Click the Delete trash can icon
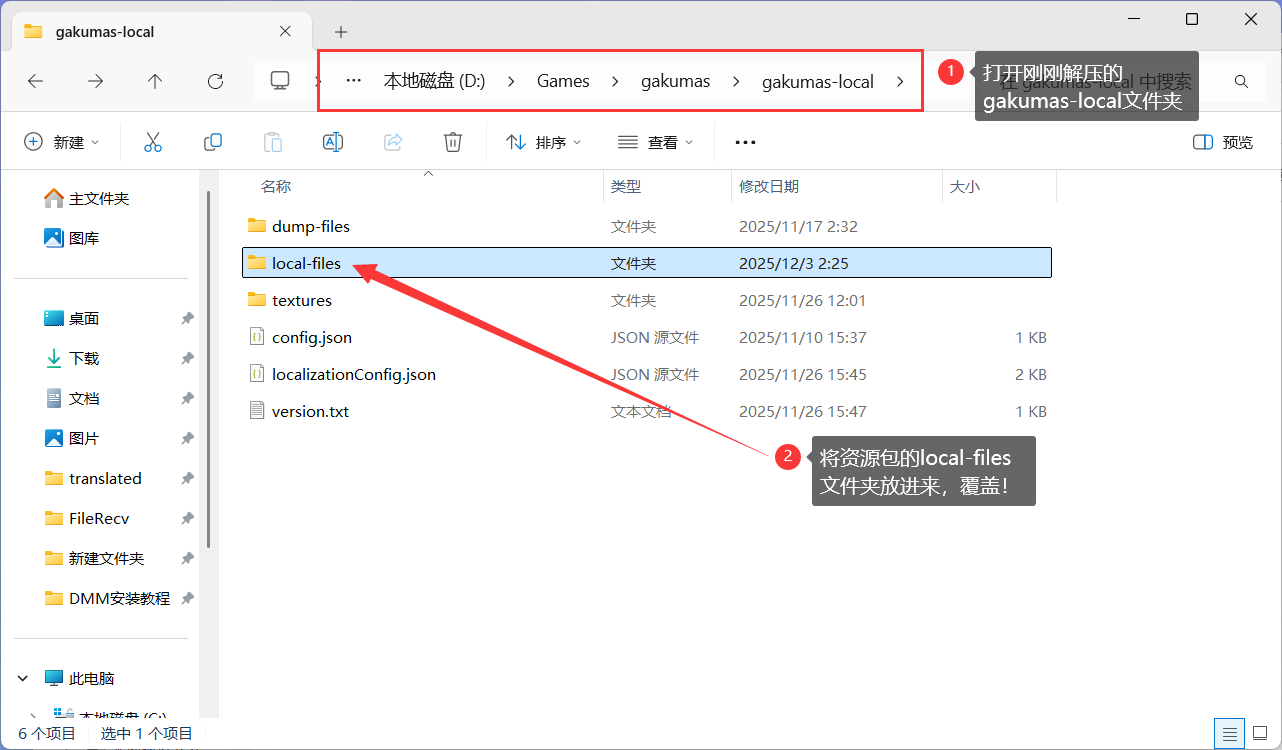 (453, 143)
